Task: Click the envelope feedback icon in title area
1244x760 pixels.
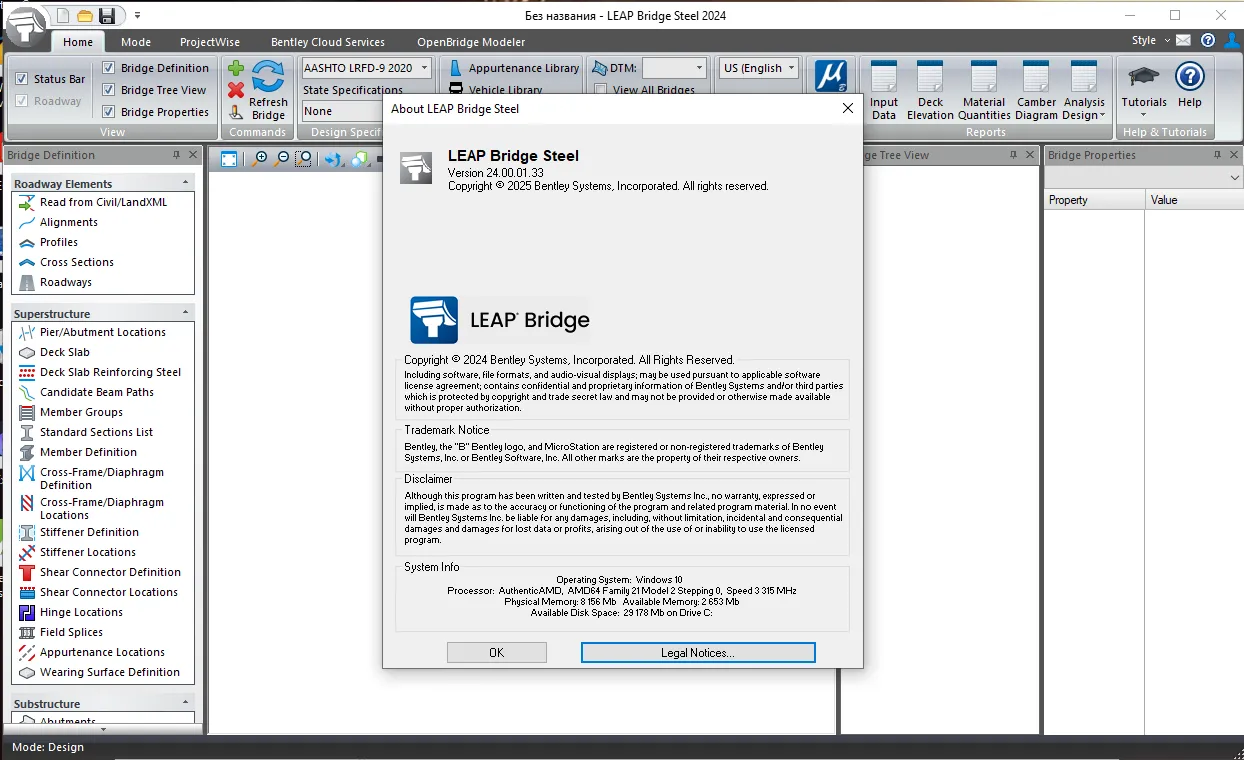Action: pyautogui.click(x=1184, y=41)
